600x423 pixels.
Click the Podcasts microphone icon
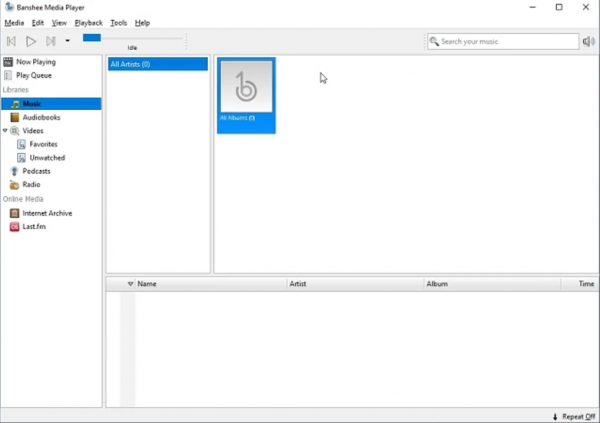[15, 171]
